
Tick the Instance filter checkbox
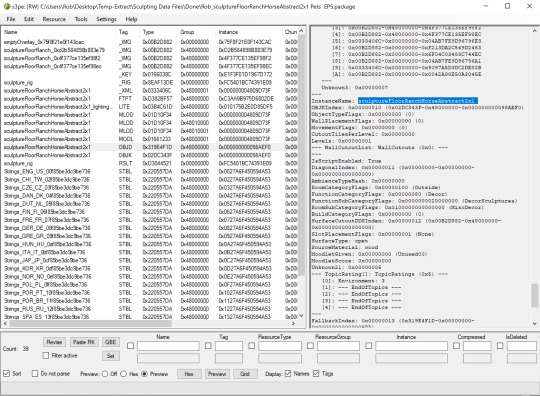[x=368, y=346]
